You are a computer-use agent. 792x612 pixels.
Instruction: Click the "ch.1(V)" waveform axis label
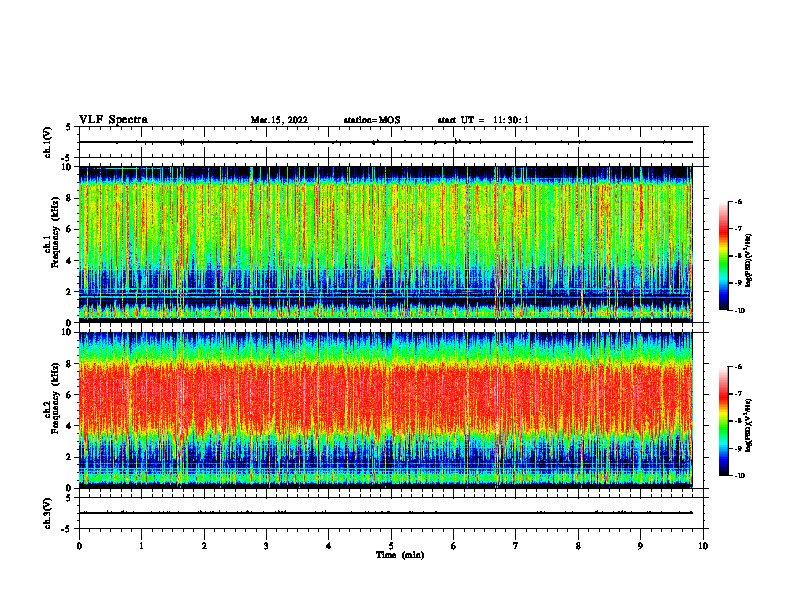(x=47, y=142)
